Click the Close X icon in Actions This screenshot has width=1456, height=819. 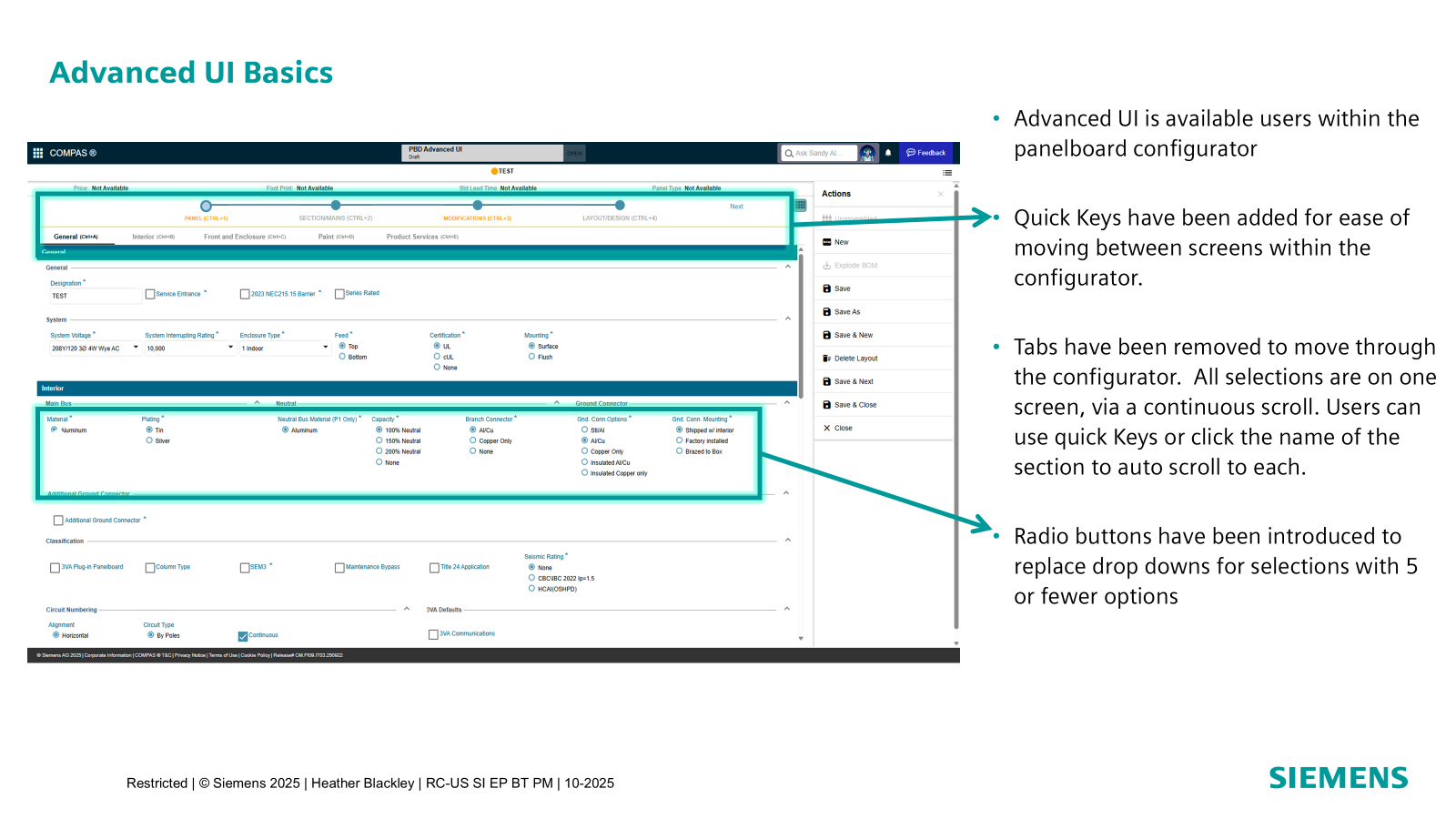[826, 428]
